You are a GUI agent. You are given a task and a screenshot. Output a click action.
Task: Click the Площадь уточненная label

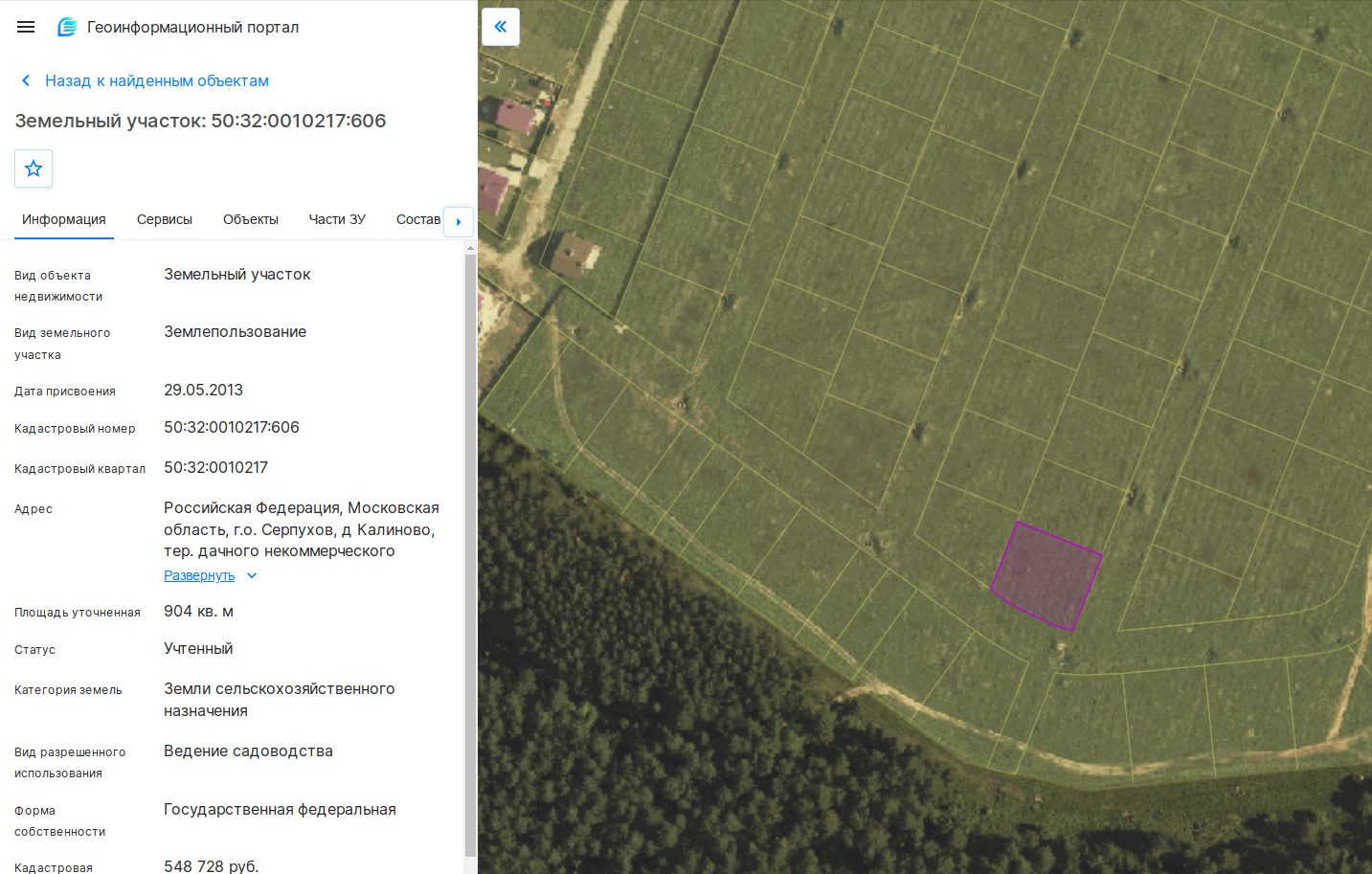[x=78, y=613]
